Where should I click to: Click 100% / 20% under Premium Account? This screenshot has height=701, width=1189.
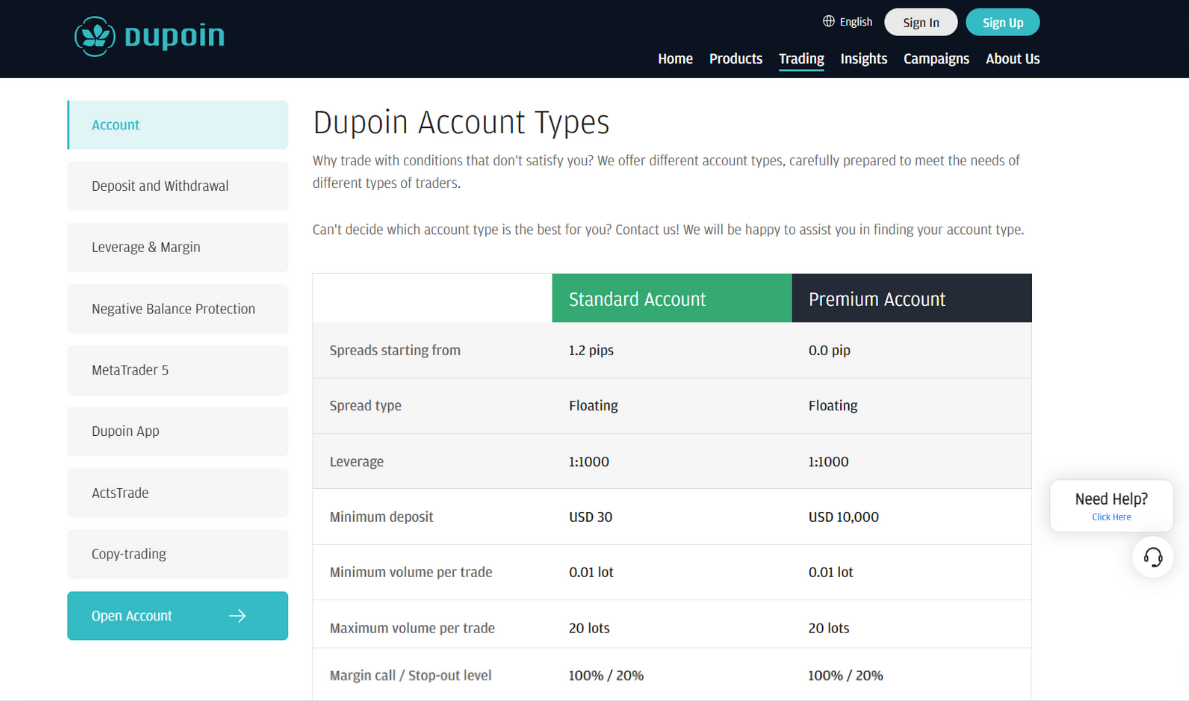(x=845, y=675)
